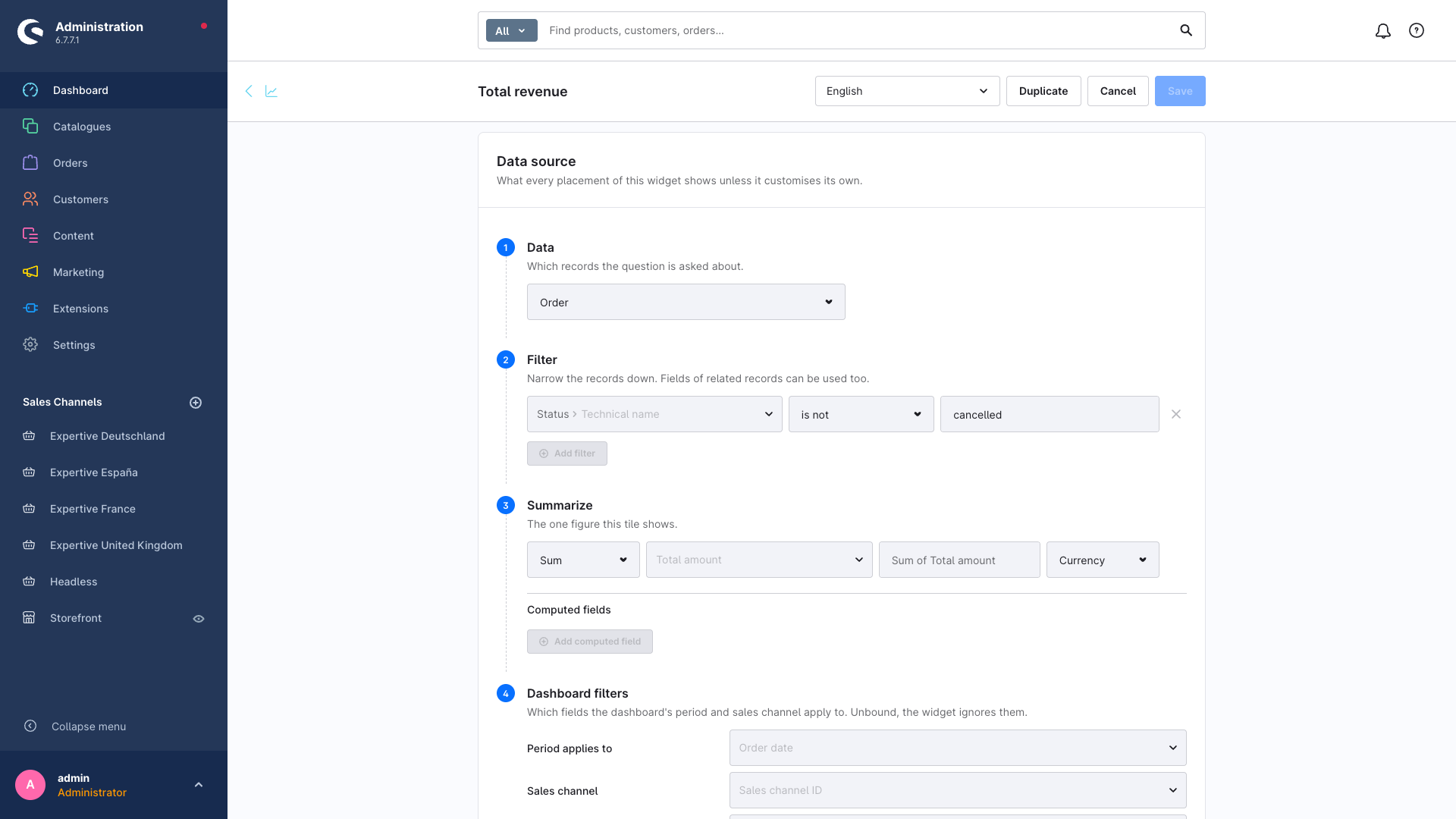Click the Headless basket icon
Screen dimensions: 1456x819
pos(29,582)
